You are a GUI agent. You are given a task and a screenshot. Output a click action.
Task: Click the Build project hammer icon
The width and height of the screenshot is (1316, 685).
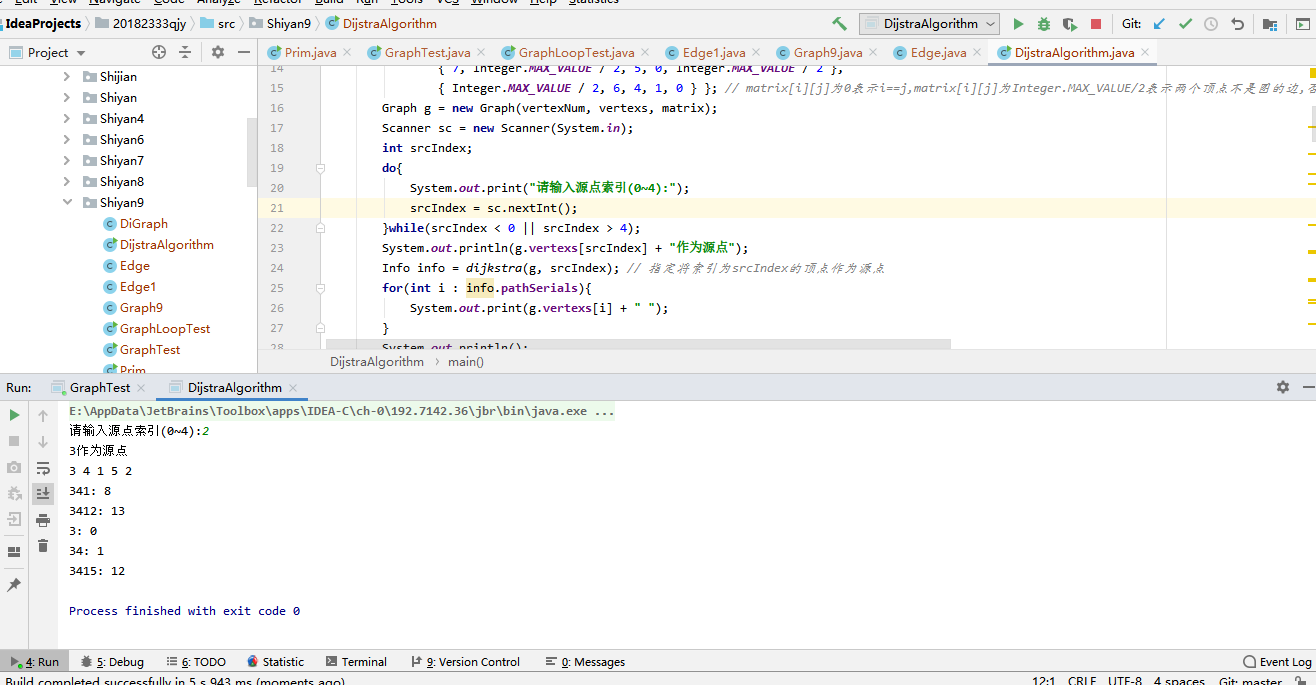(839, 24)
